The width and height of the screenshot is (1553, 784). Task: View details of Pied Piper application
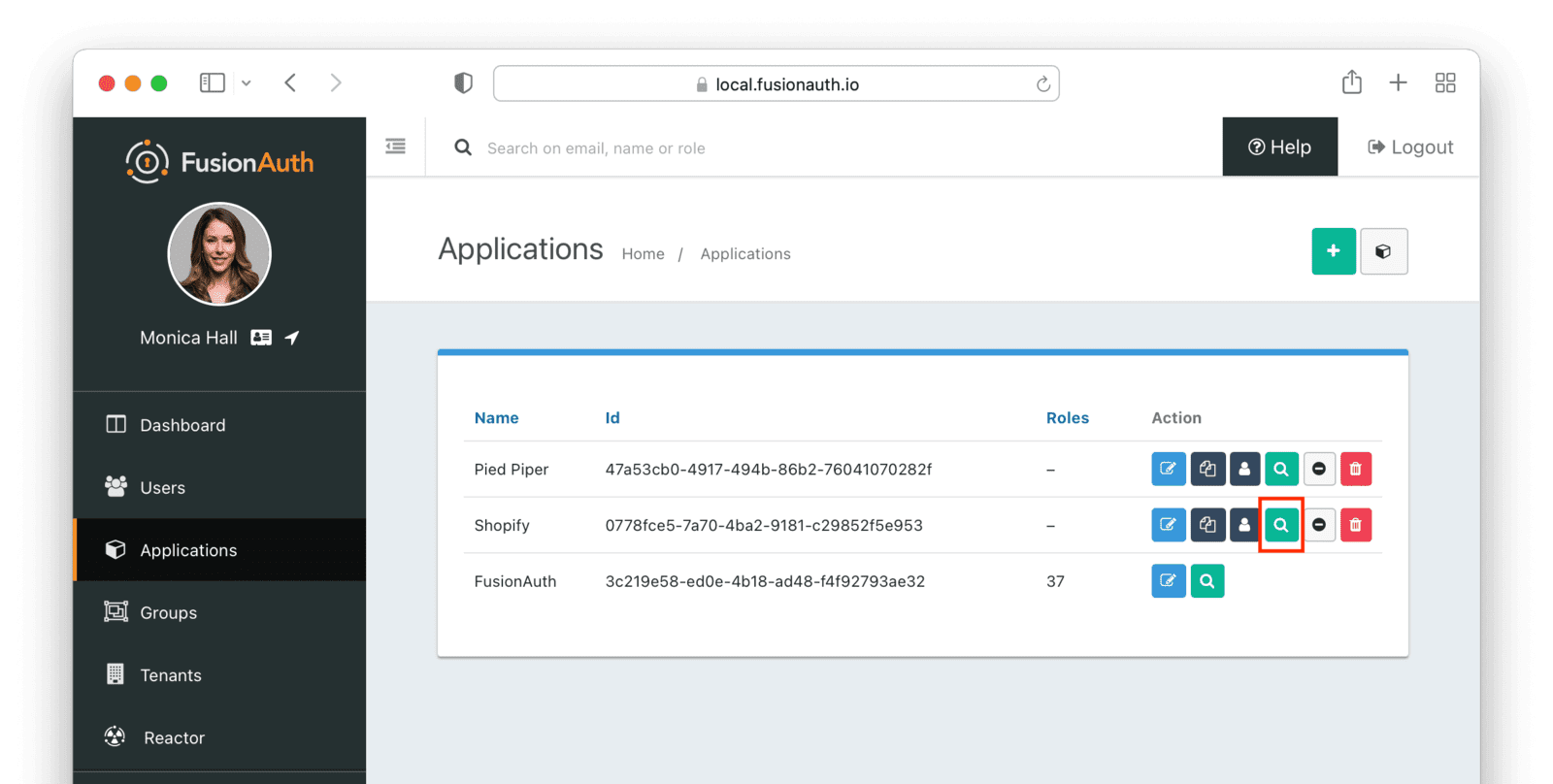(1281, 469)
